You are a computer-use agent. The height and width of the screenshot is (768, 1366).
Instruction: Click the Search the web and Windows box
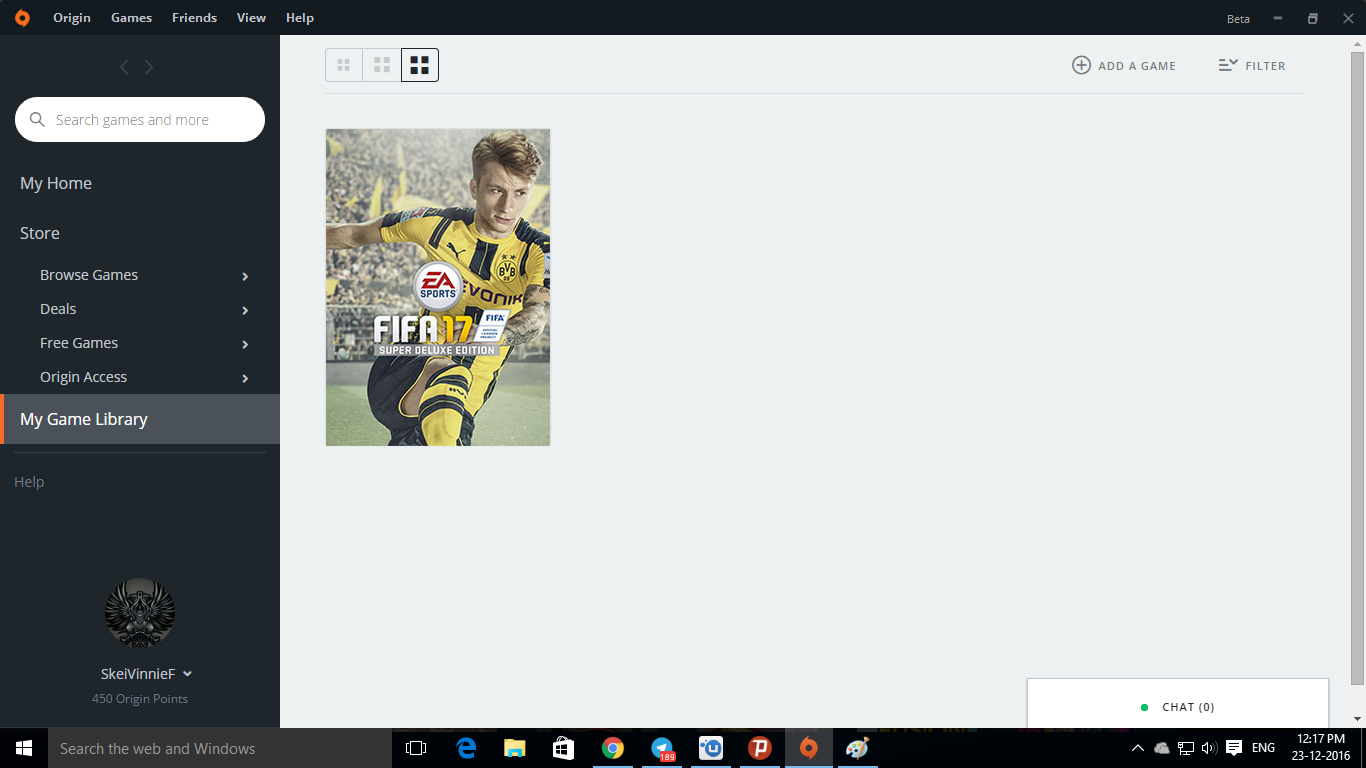220,748
